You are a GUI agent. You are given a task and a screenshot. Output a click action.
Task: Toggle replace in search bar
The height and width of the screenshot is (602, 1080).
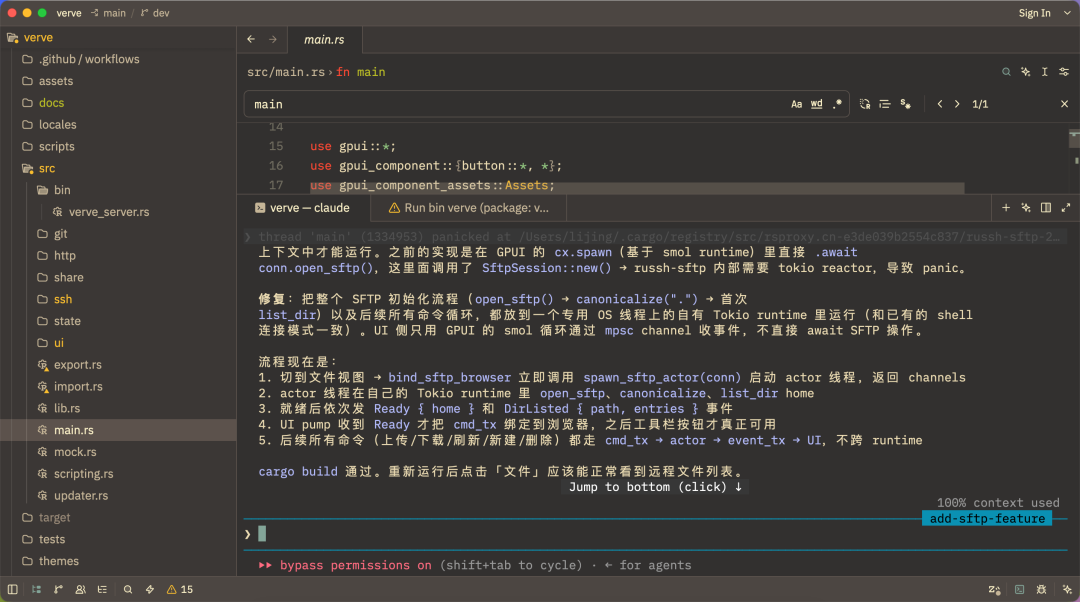click(x=865, y=104)
